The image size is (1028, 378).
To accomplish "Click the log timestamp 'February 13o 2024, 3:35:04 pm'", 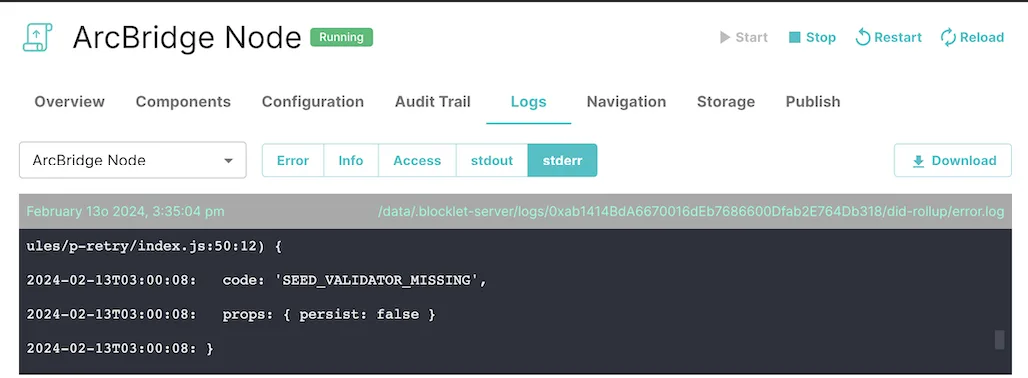I will [125, 212].
